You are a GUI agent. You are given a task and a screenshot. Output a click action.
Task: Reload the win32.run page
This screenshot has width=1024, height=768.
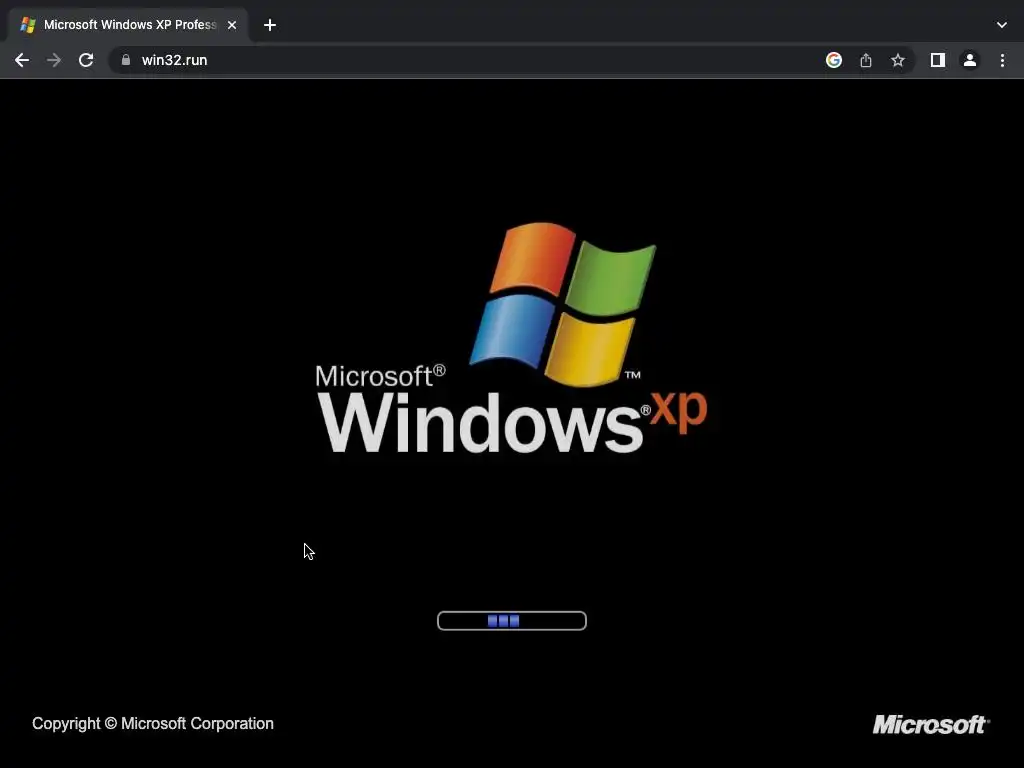point(86,60)
